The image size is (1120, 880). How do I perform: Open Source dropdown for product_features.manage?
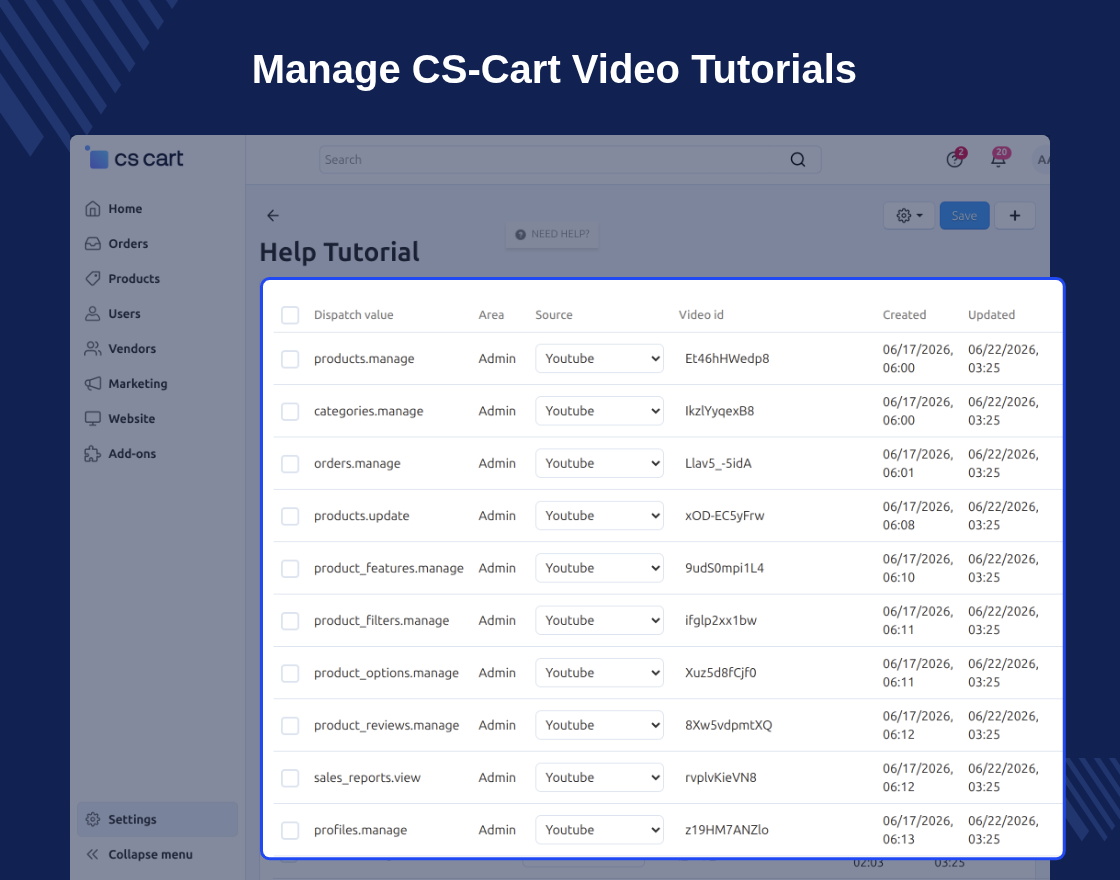click(x=599, y=568)
